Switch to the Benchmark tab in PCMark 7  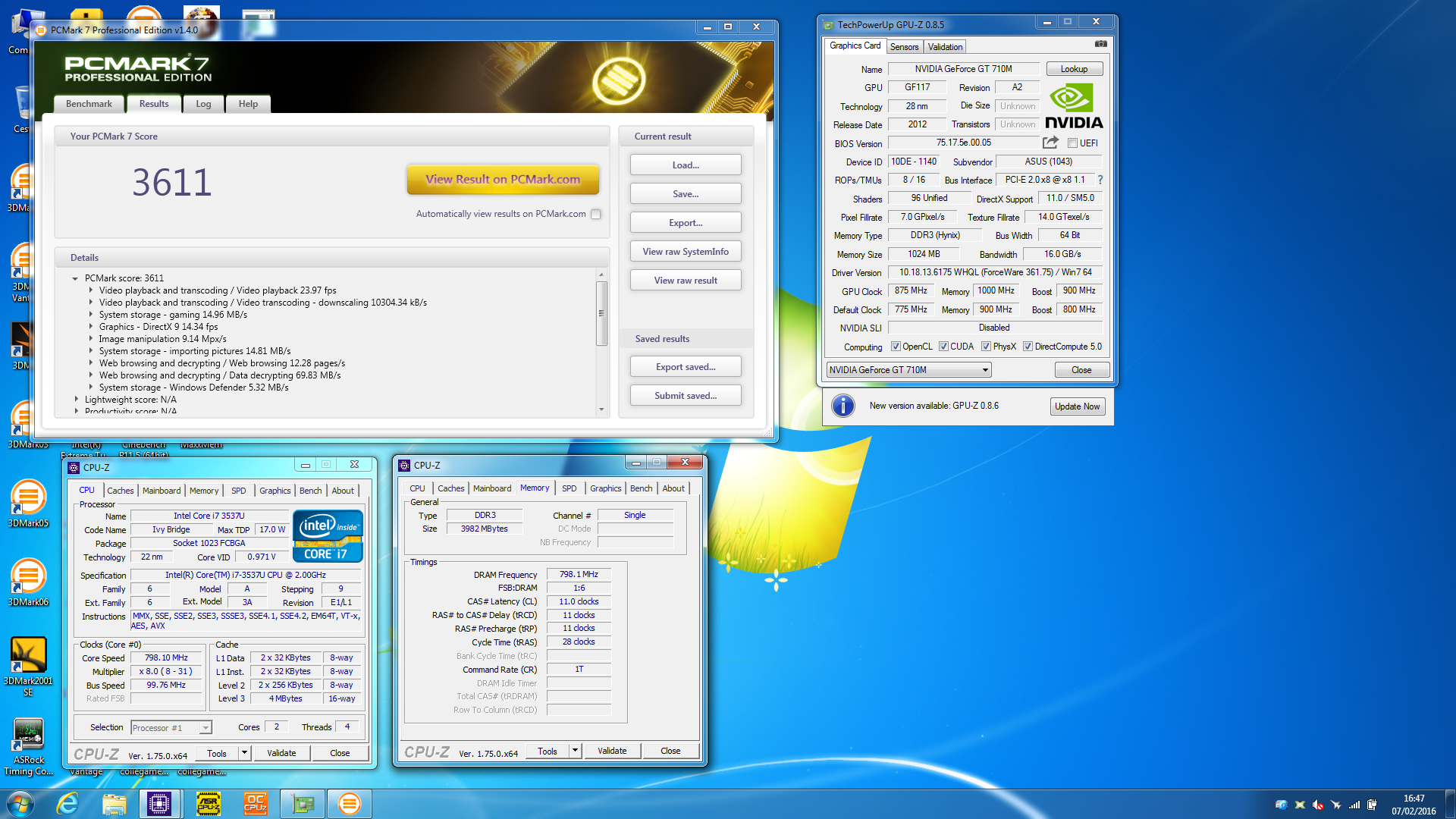pos(89,104)
